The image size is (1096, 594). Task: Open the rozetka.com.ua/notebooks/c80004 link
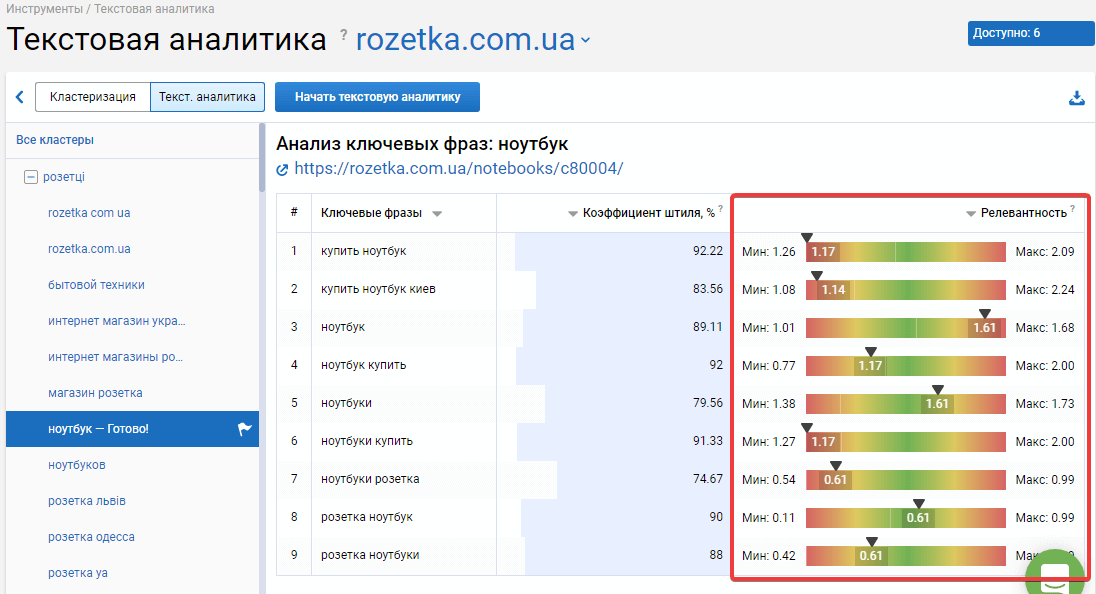(459, 168)
